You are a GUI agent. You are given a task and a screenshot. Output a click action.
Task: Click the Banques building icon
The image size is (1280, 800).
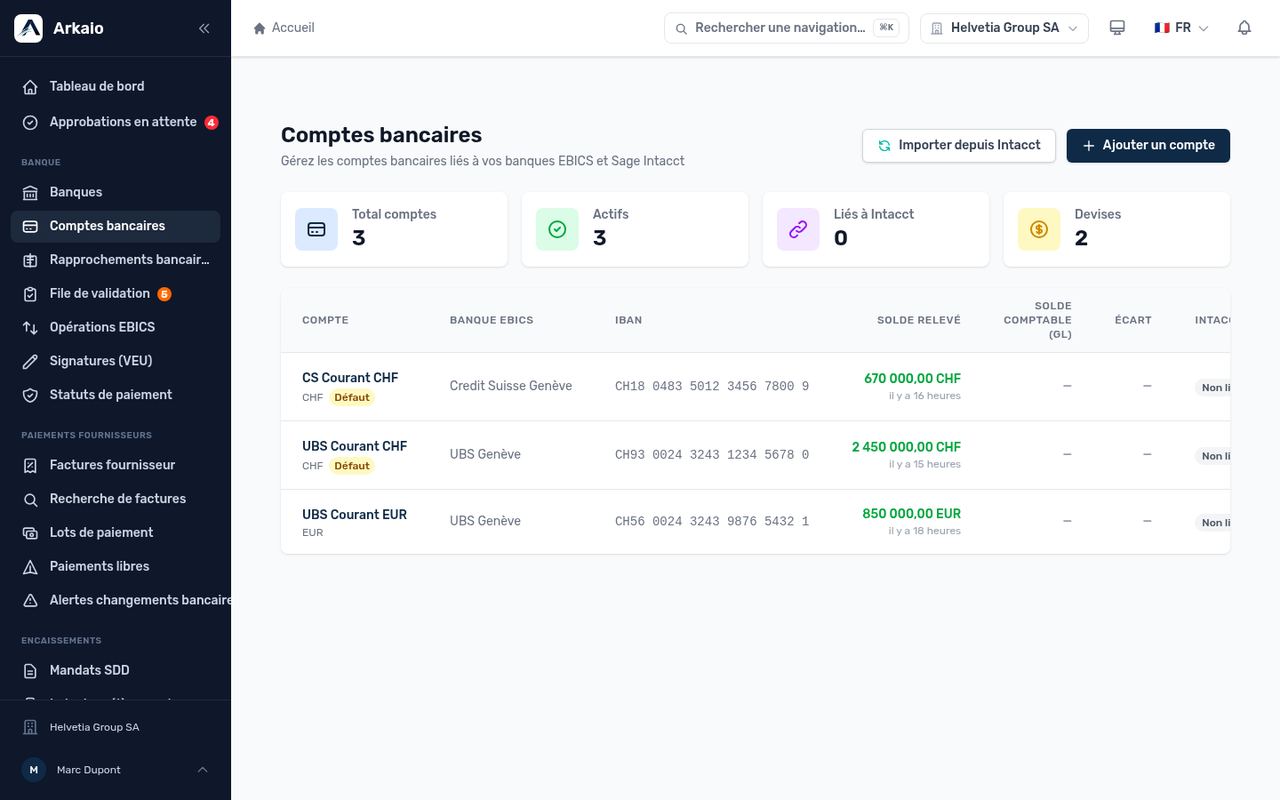[30, 192]
